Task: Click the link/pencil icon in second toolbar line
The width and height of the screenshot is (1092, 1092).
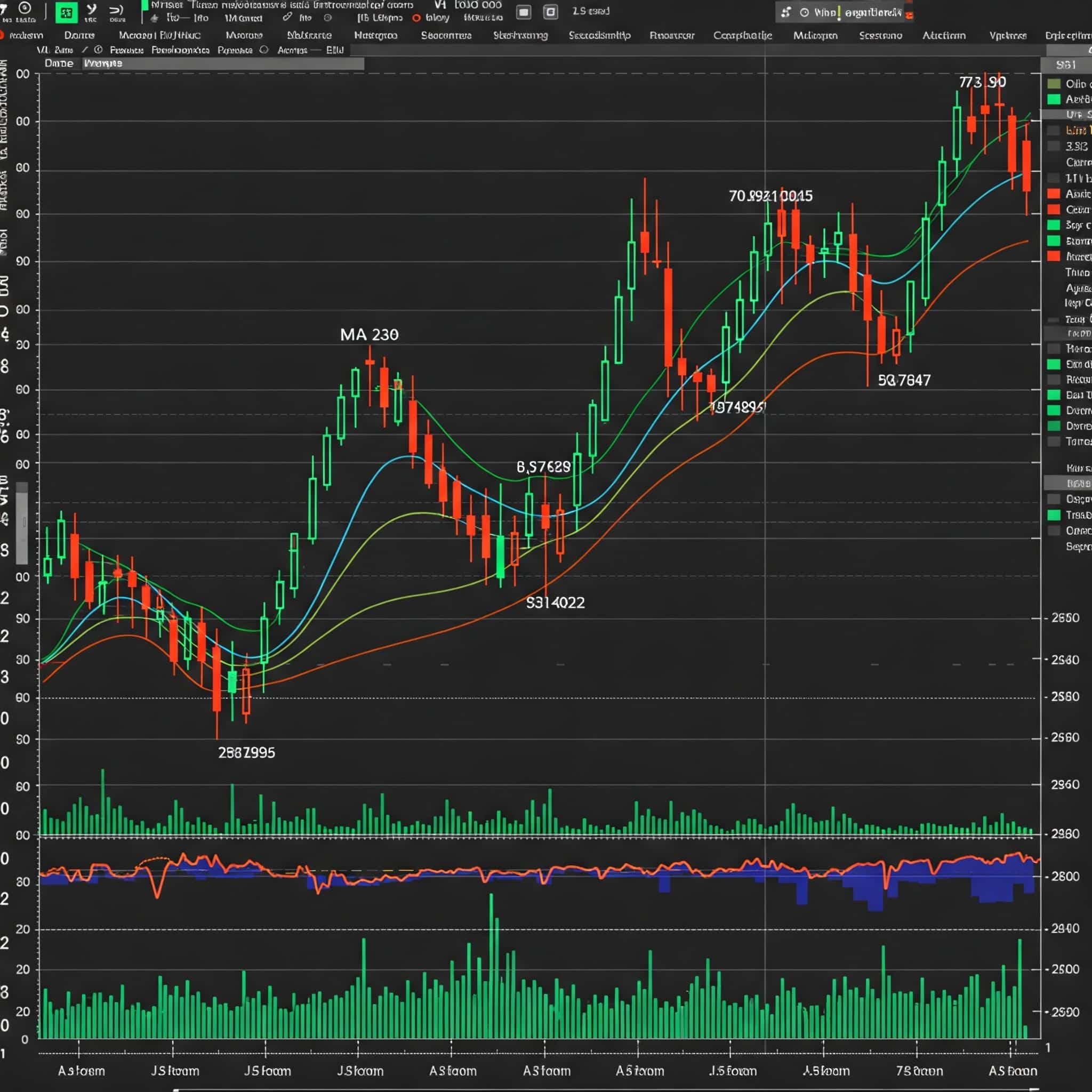Action: [288, 17]
